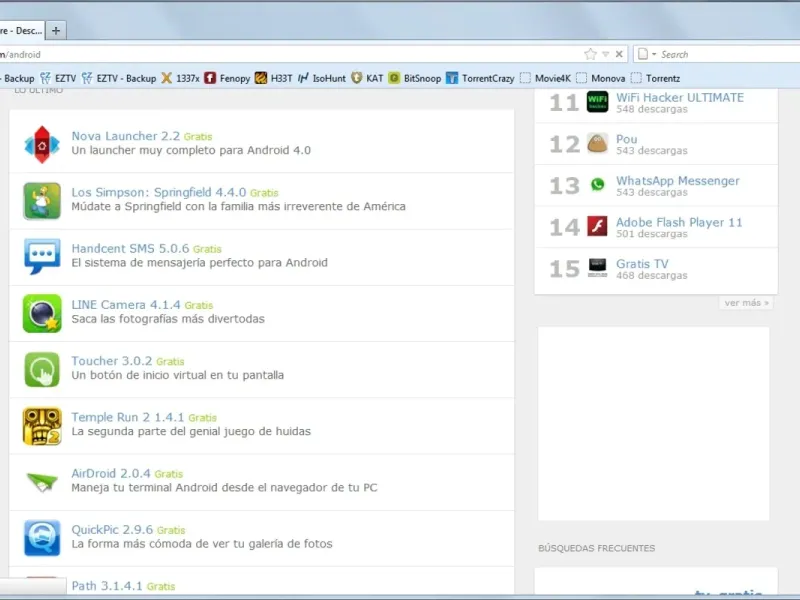Screen dimensions: 800x600
Task: Open the BitSnoop bookmark
Action: pyautogui.click(x=414, y=78)
